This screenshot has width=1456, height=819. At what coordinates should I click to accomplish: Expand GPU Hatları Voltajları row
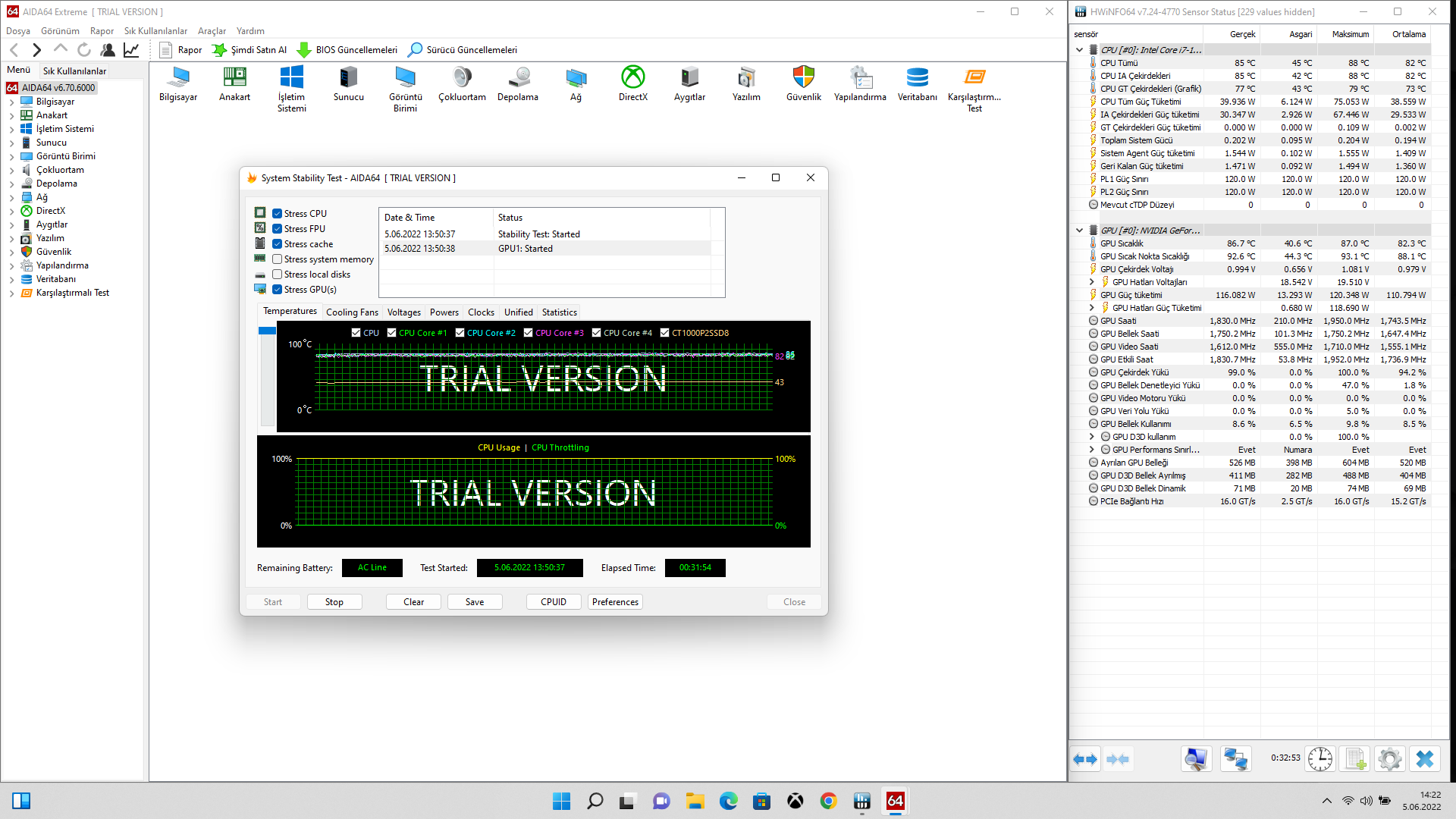[x=1092, y=282]
